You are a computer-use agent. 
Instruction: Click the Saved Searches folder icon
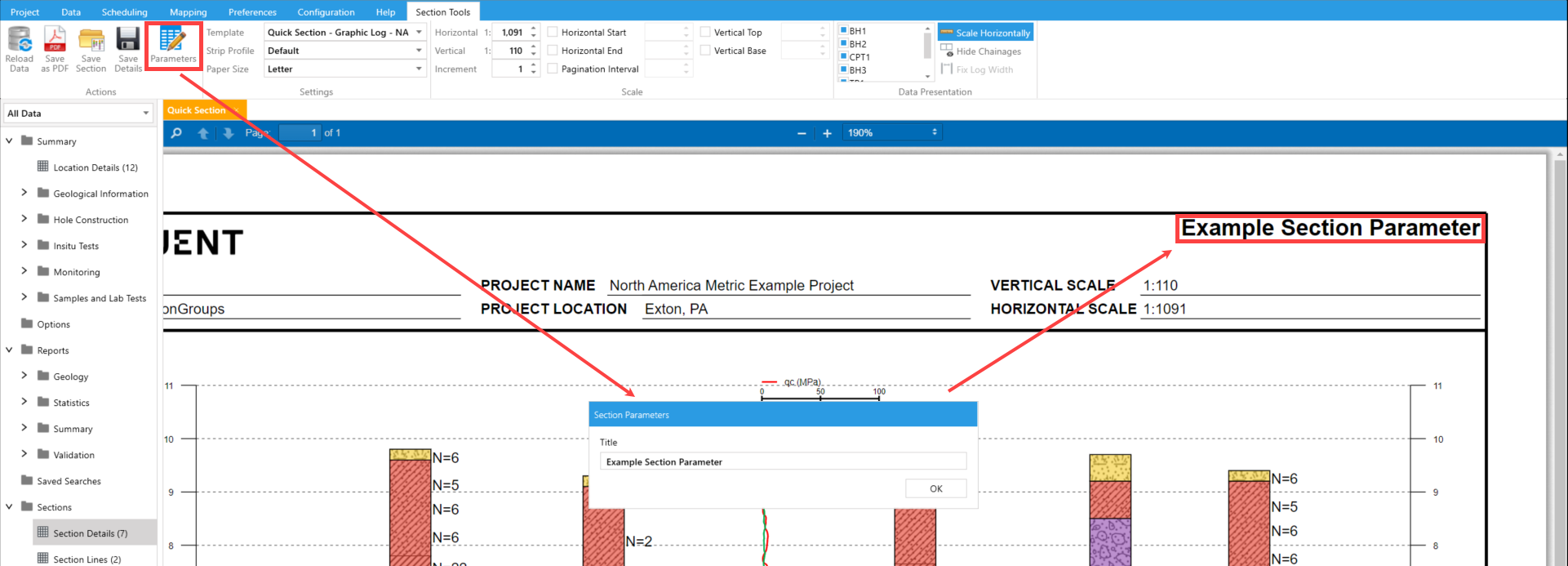[x=27, y=480]
